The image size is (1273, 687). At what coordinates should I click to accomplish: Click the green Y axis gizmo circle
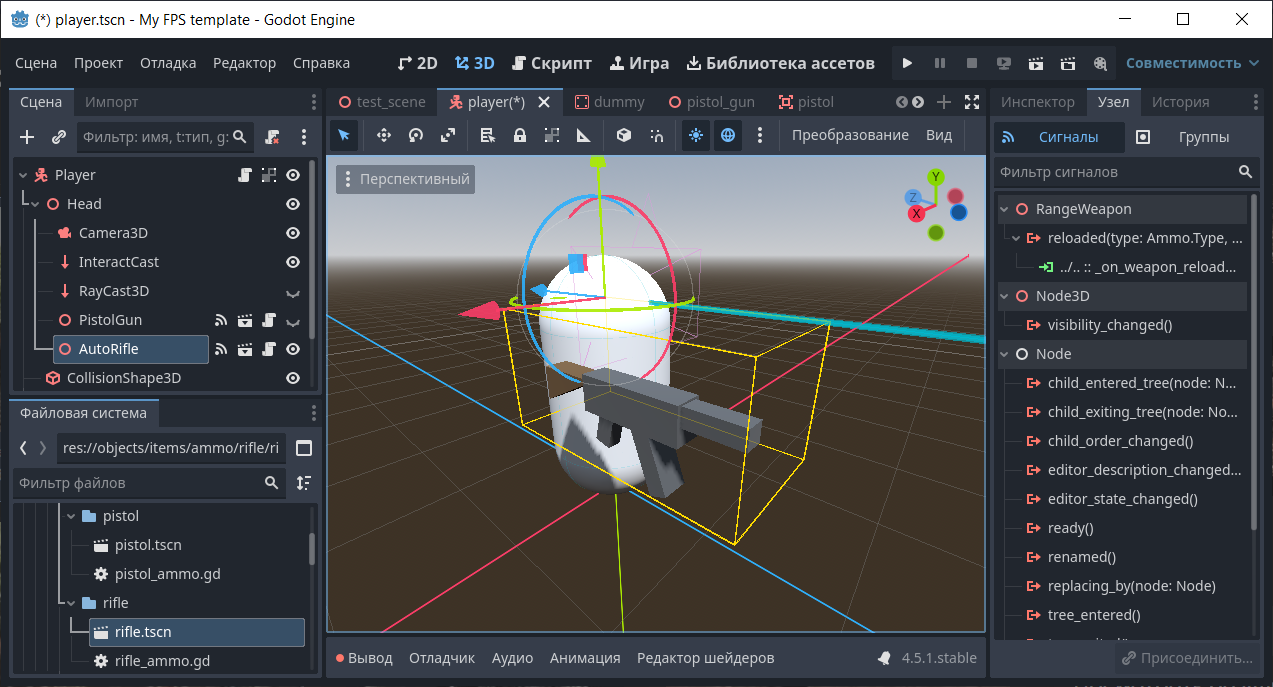(x=936, y=177)
